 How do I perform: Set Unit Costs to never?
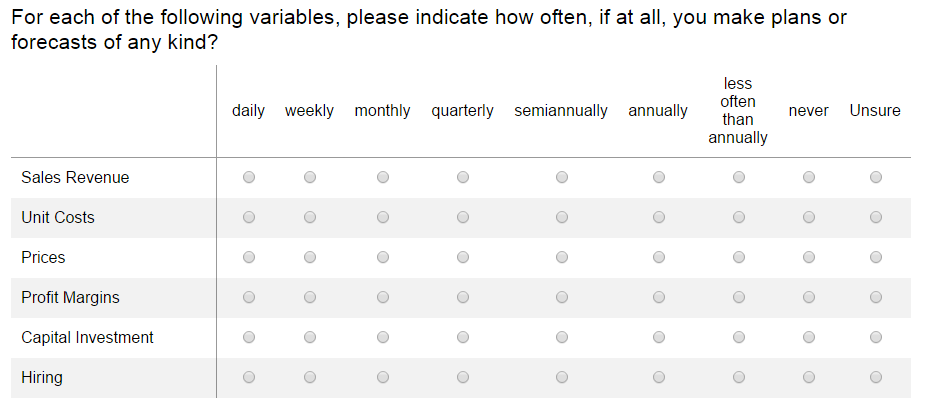[809, 218]
